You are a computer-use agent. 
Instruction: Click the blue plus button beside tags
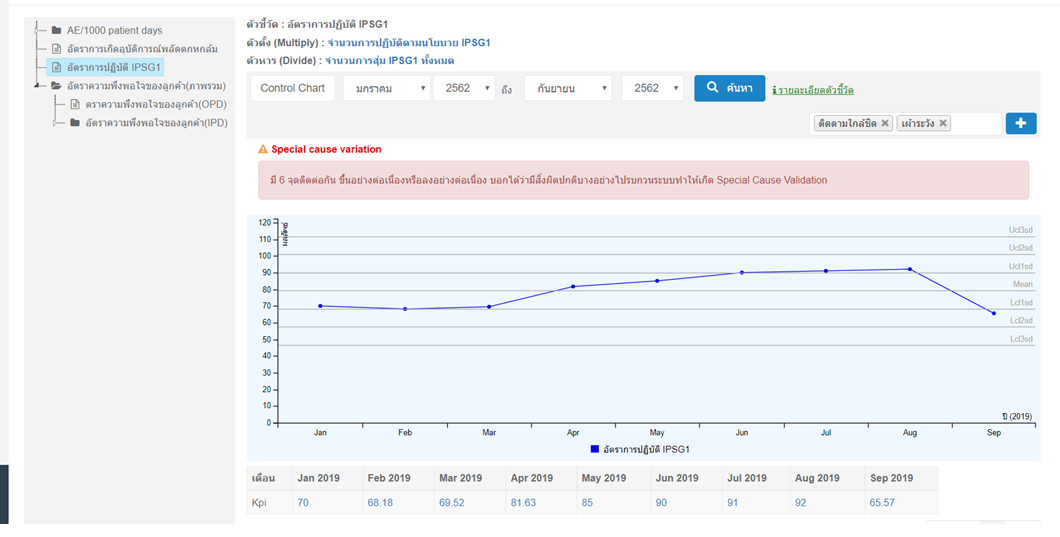click(x=1020, y=123)
